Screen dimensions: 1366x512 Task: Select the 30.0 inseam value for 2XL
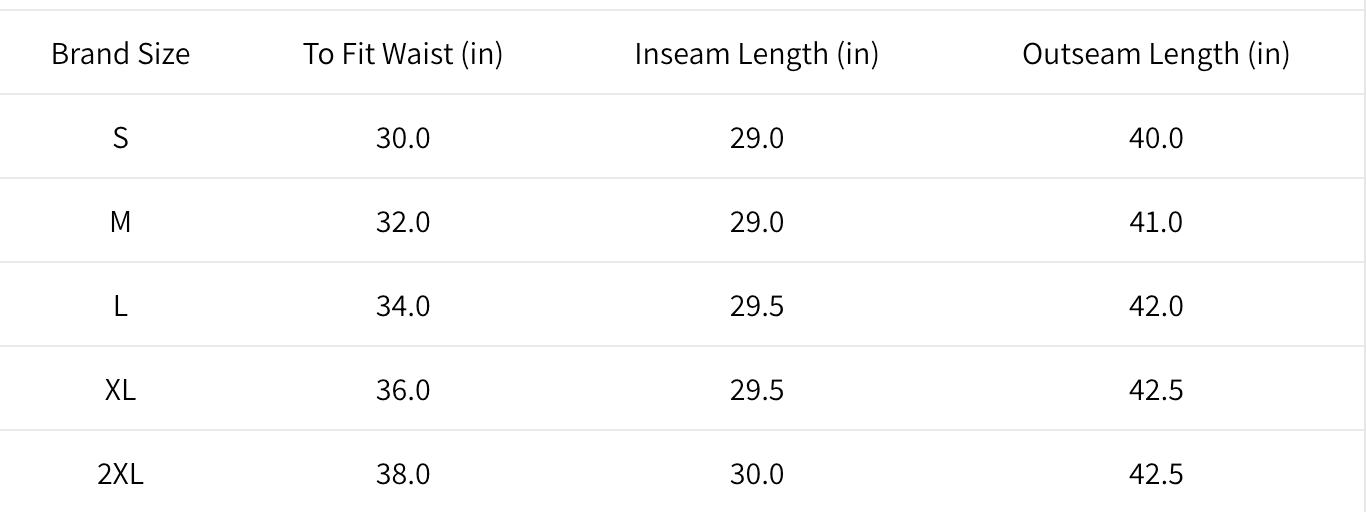pyautogui.click(x=756, y=473)
